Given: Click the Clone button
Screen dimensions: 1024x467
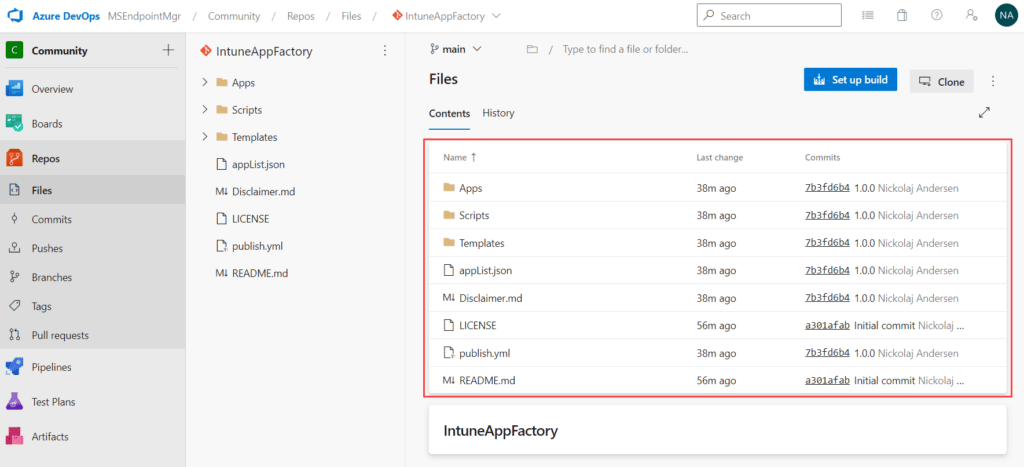Looking at the screenshot, I should 941,82.
